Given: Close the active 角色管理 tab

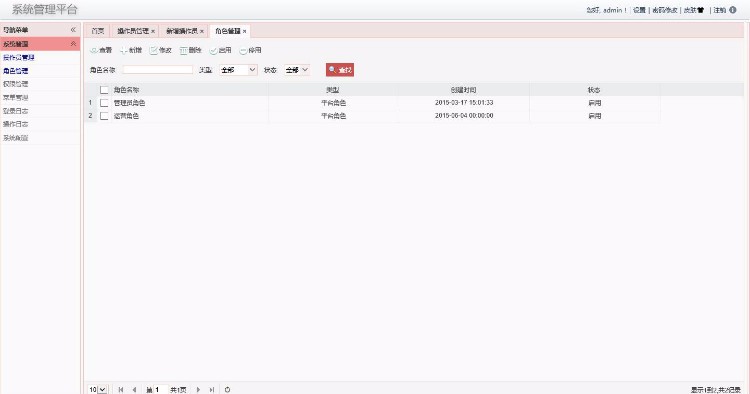Looking at the screenshot, I should click(244, 32).
